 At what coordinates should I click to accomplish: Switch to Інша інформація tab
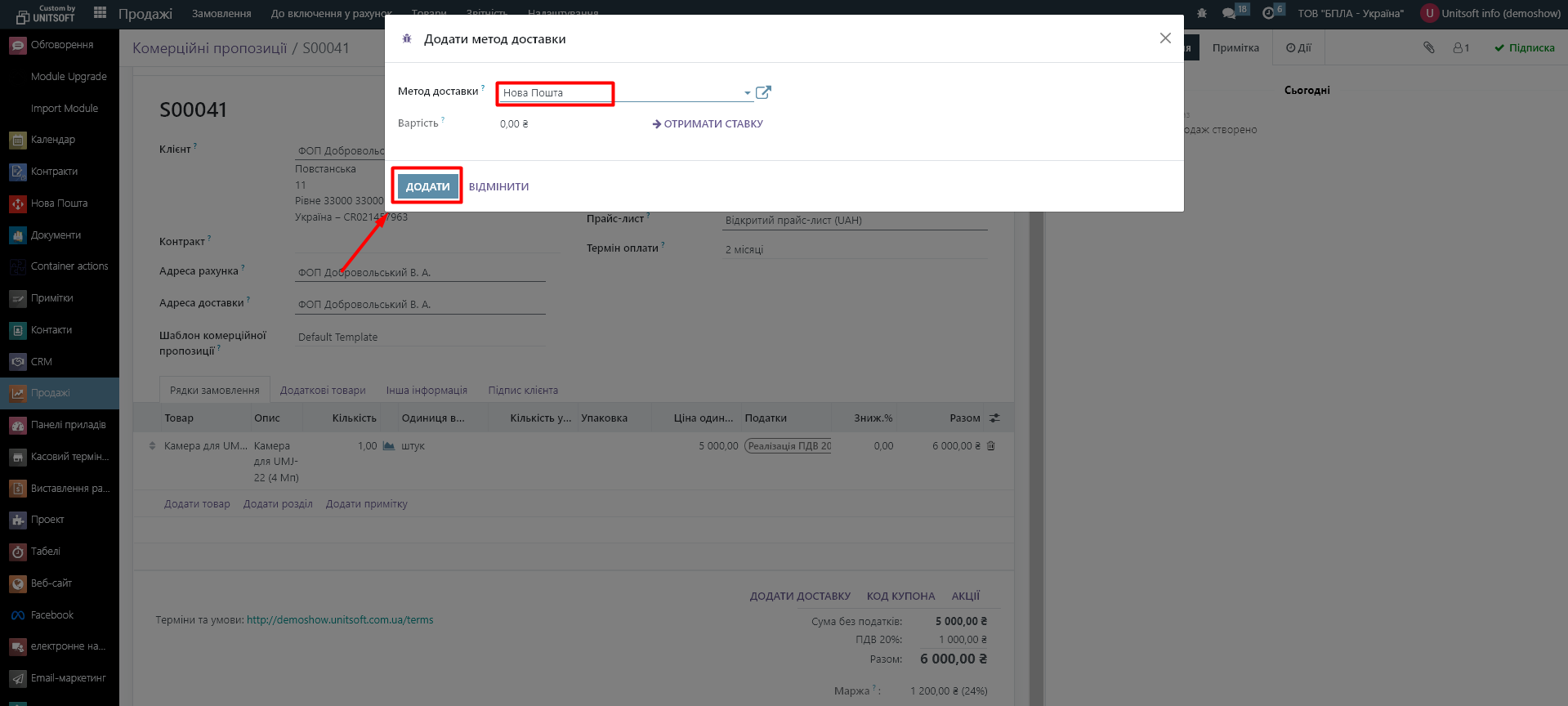(427, 391)
